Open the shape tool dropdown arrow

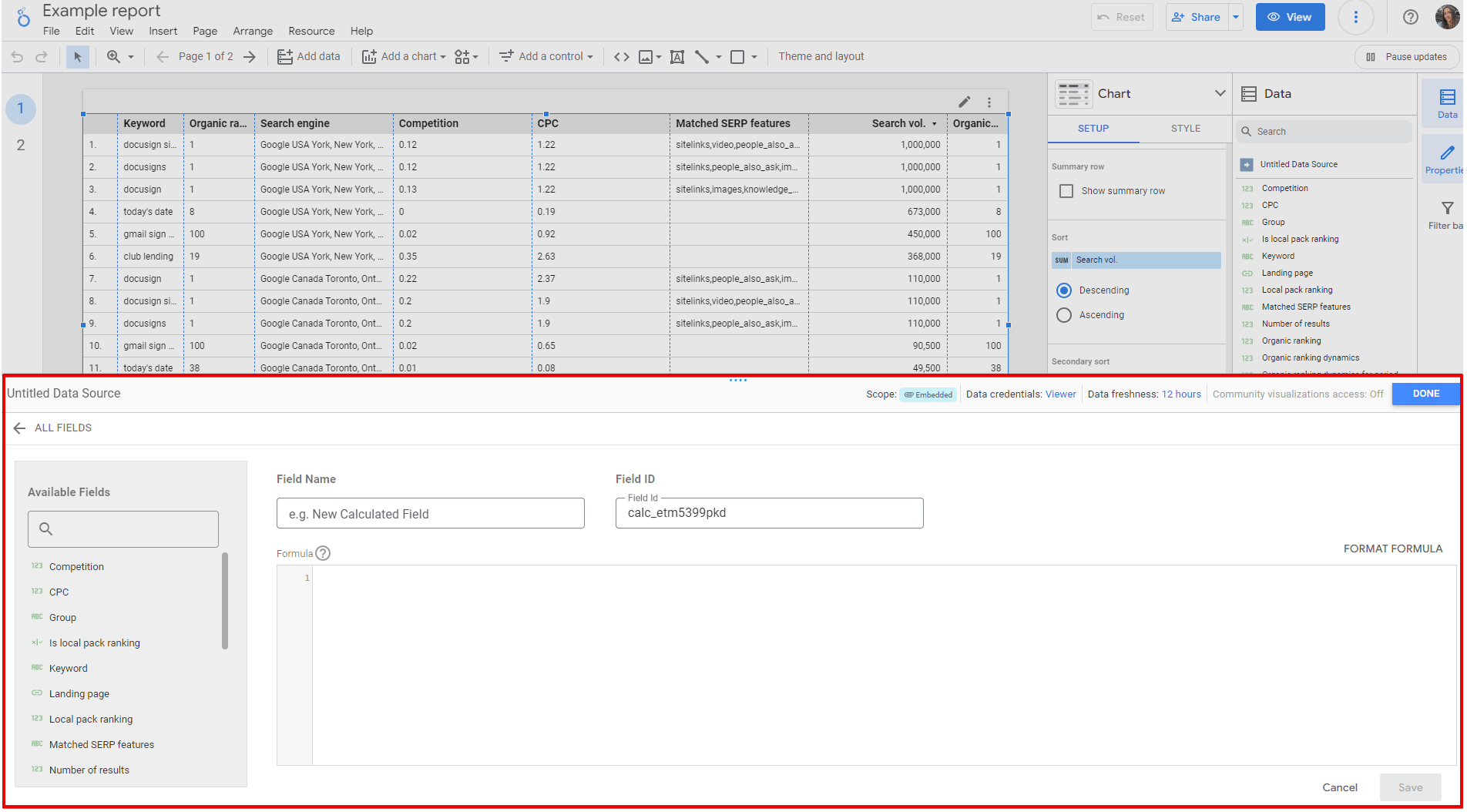pyautogui.click(x=754, y=57)
